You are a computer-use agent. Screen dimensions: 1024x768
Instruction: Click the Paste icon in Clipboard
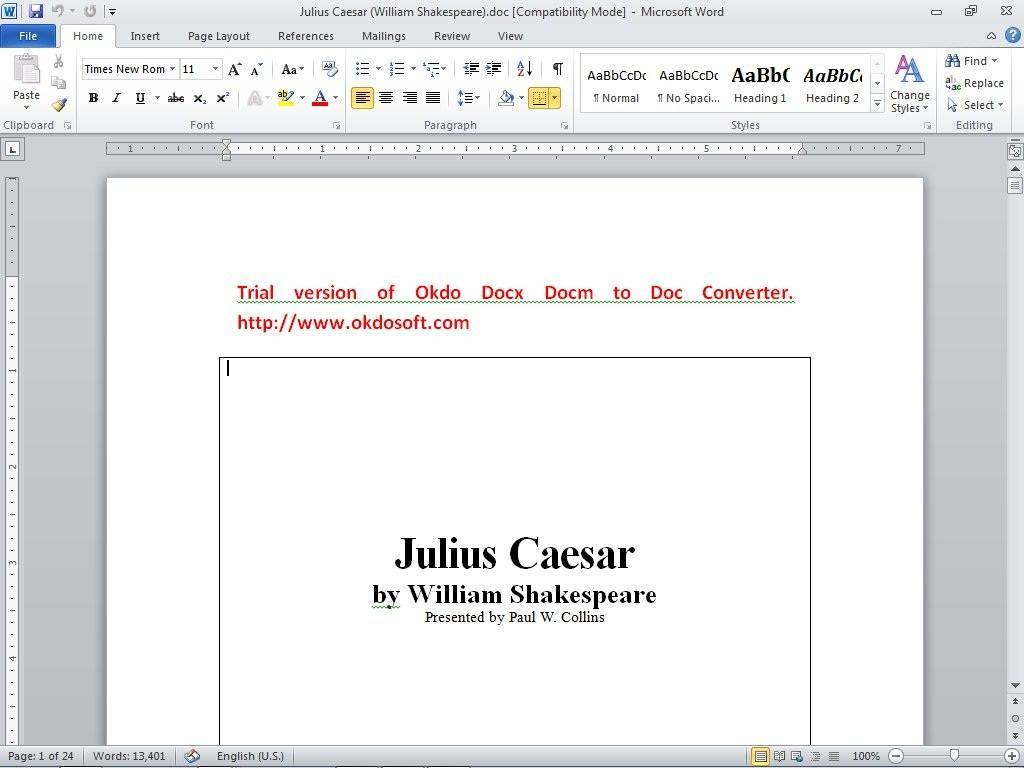[26, 69]
